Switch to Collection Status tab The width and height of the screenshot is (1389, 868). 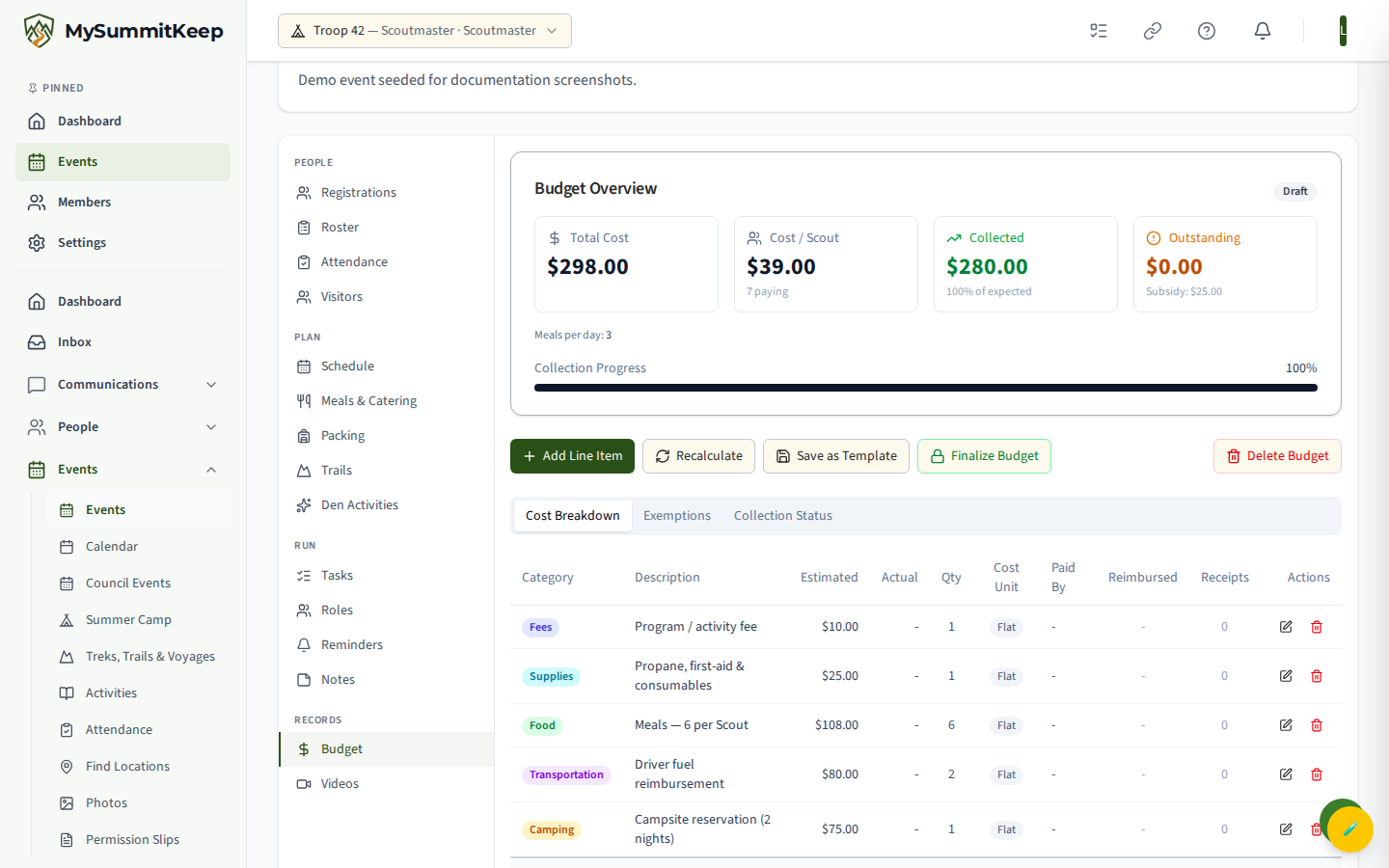[x=783, y=516]
